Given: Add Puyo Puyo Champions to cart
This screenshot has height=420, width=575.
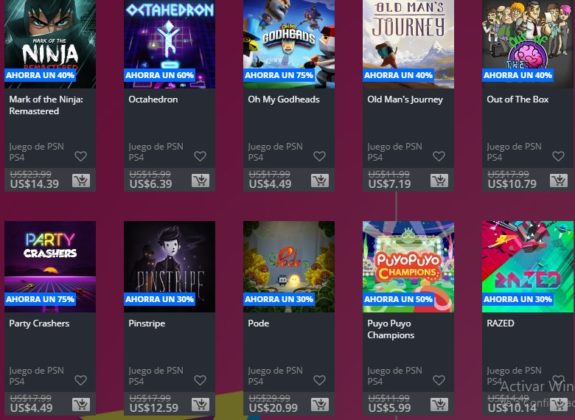Looking at the screenshot, I should pyautogui.click(x=439, y=405).
